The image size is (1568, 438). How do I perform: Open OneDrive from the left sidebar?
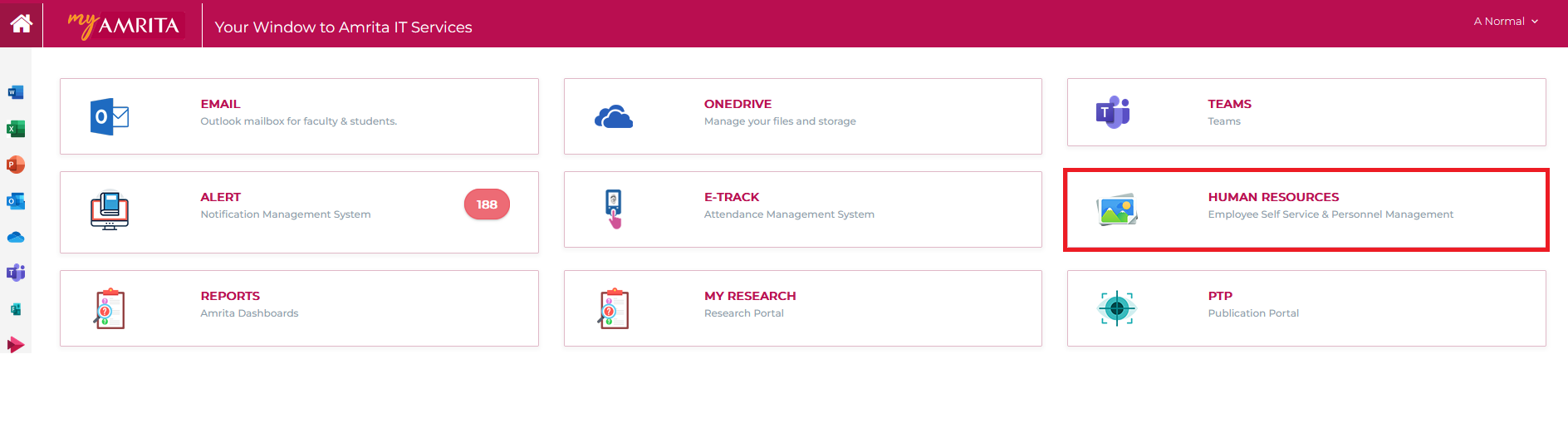(16, 238)
